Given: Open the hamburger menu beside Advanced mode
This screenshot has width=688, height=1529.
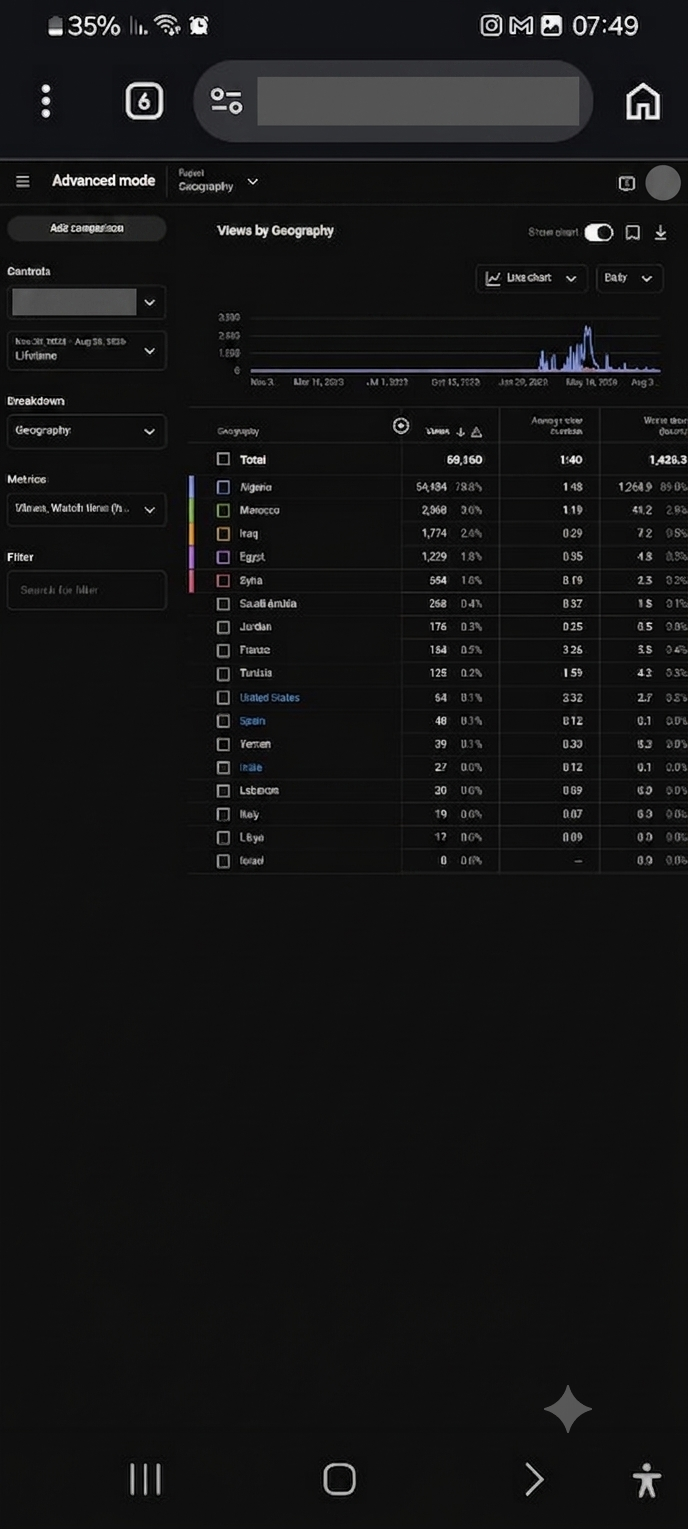Looking at the screenshot, I should 23,182.
